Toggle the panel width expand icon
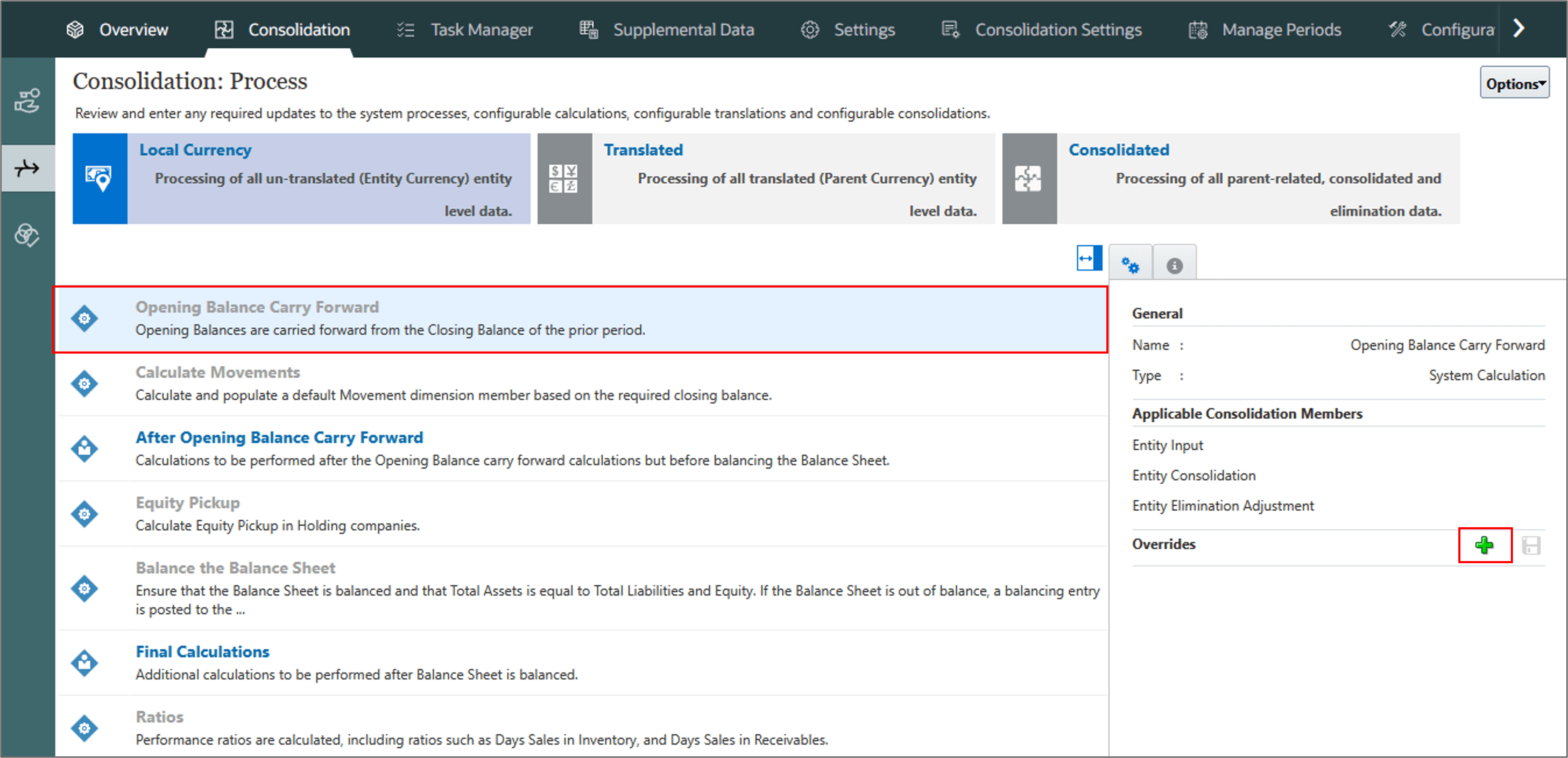 coord(1089,258)
